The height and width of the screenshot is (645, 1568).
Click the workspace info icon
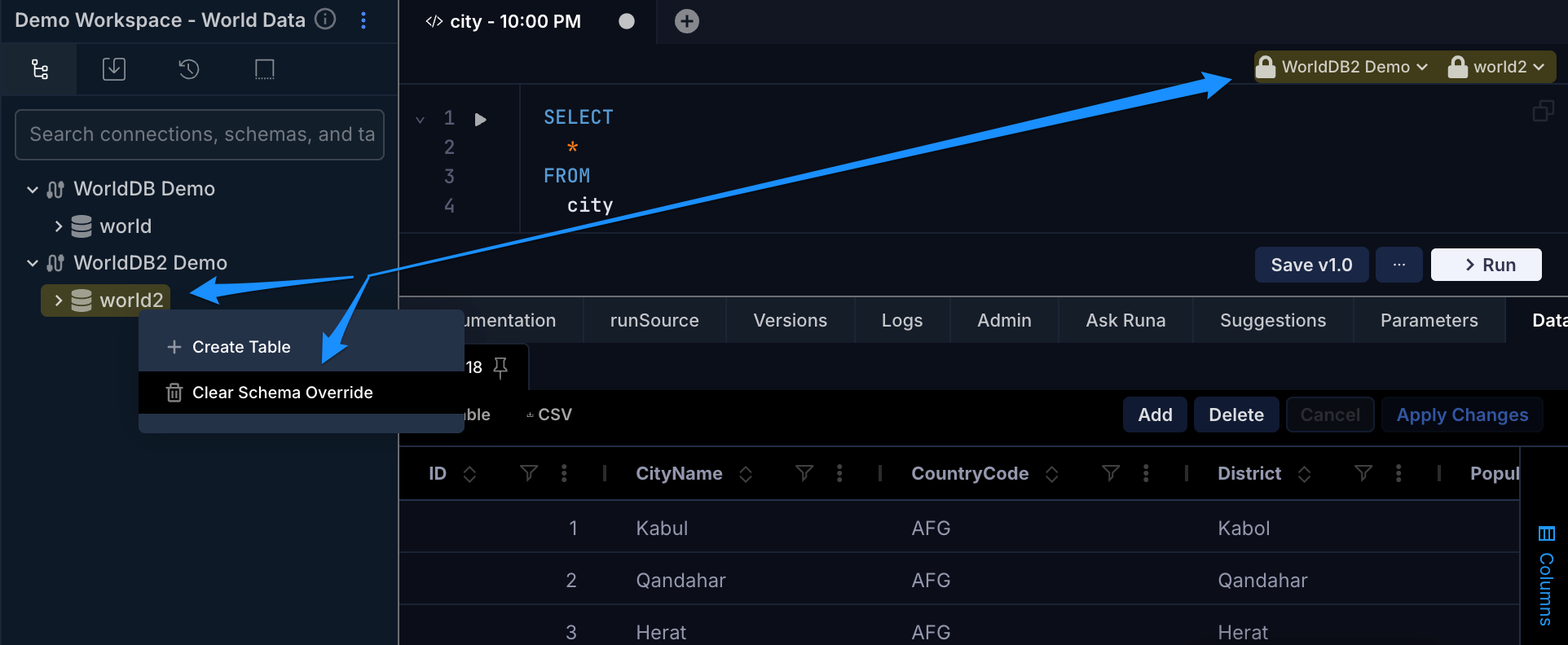point(325,20)
